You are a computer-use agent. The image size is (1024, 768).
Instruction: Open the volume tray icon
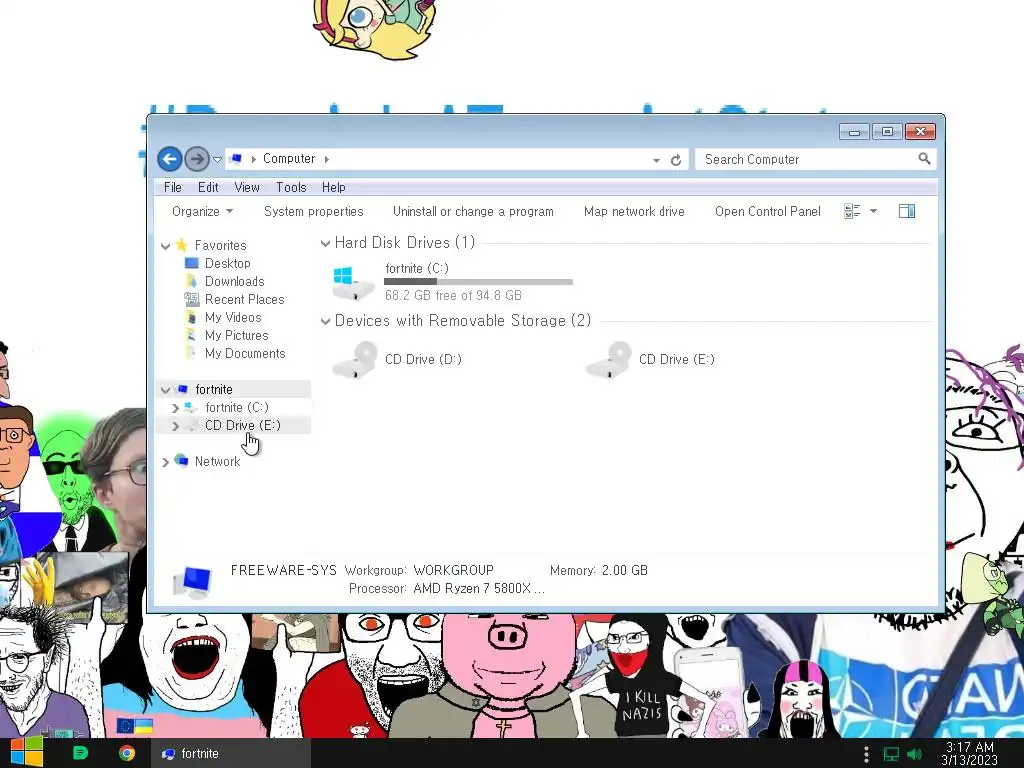(915, 754)
